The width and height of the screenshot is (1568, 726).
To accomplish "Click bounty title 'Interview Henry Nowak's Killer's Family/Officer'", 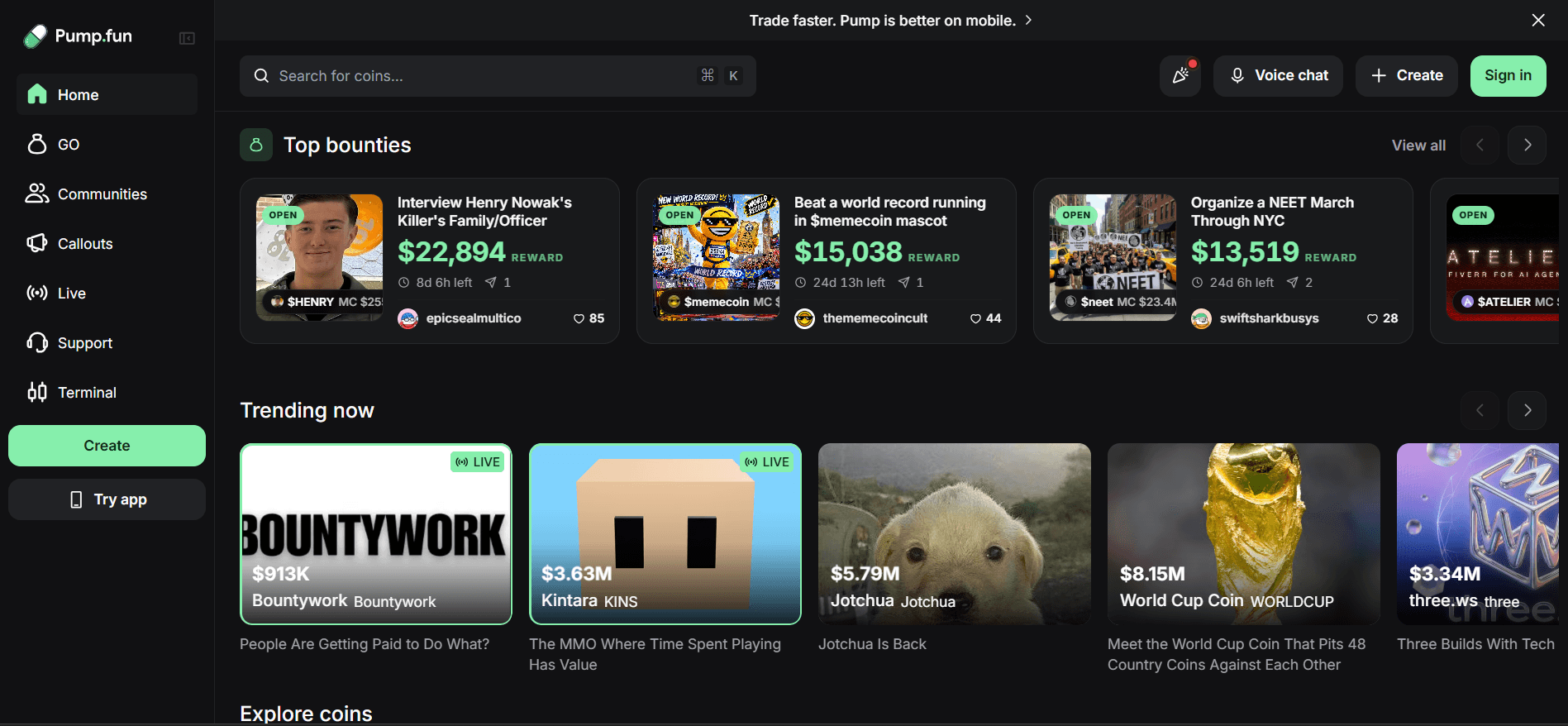I will pos(484,212).
